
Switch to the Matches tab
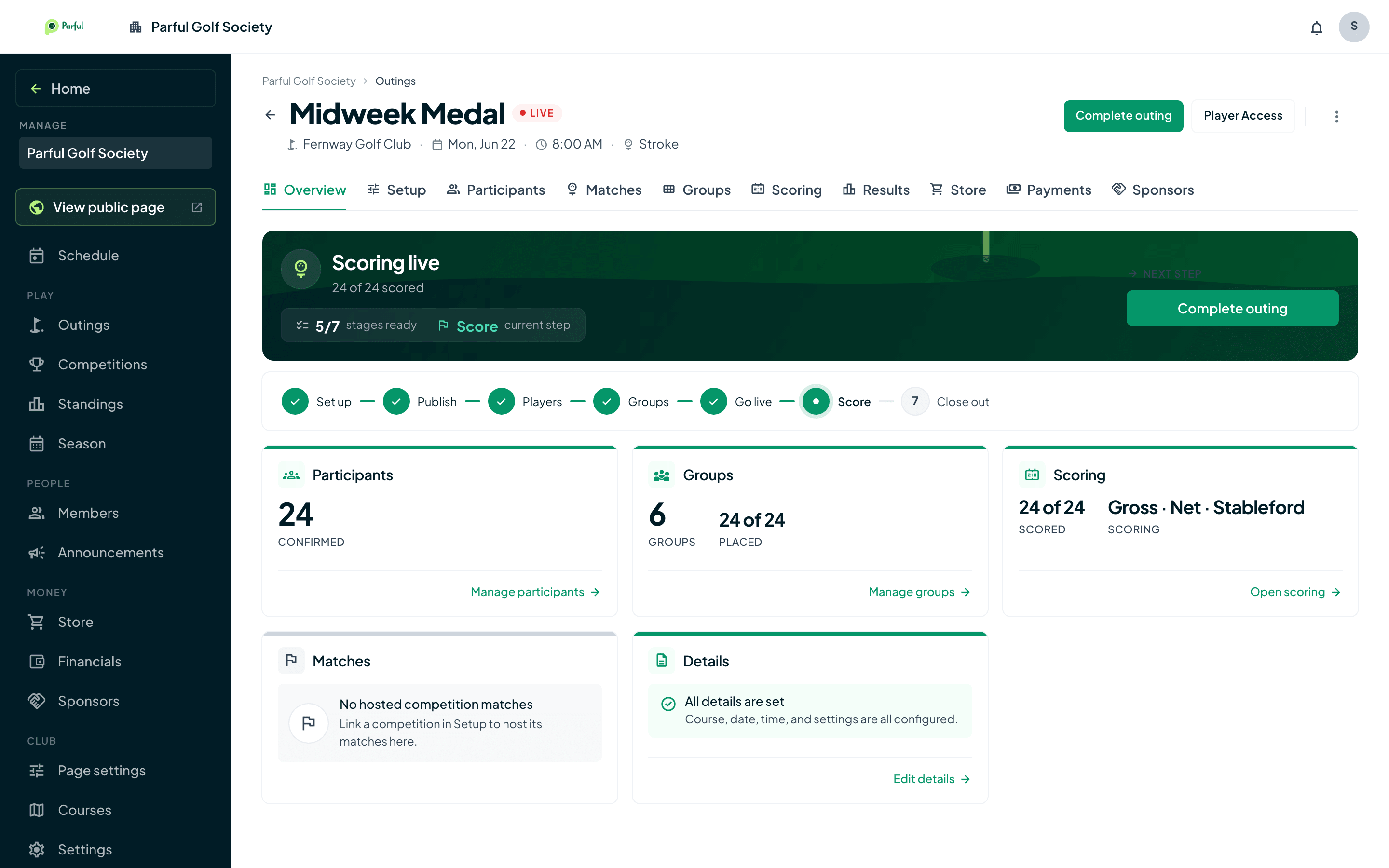tap(604, 190)
